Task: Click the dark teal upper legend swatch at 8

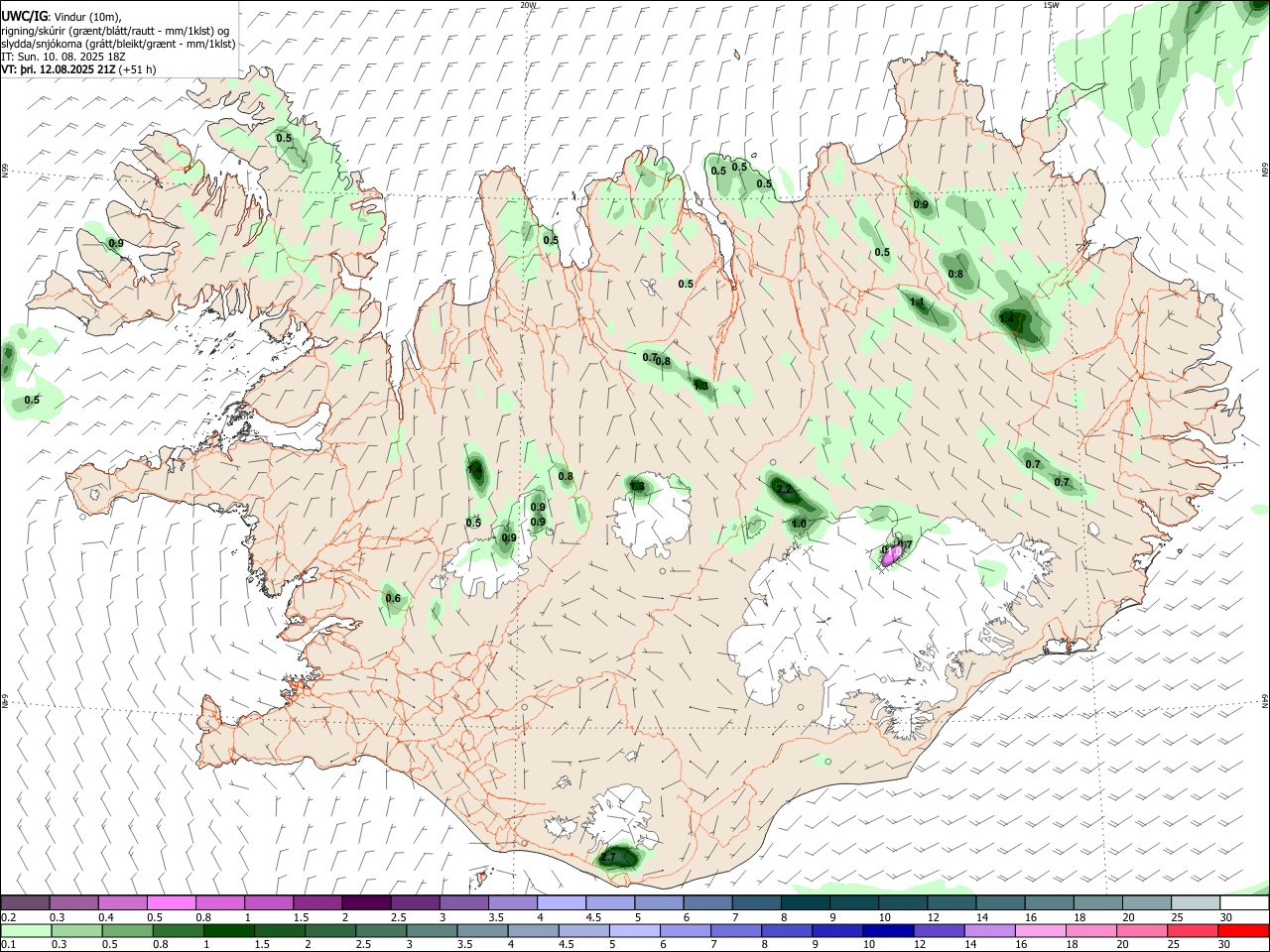Action: pyautogui.click(x=805, y=902)
